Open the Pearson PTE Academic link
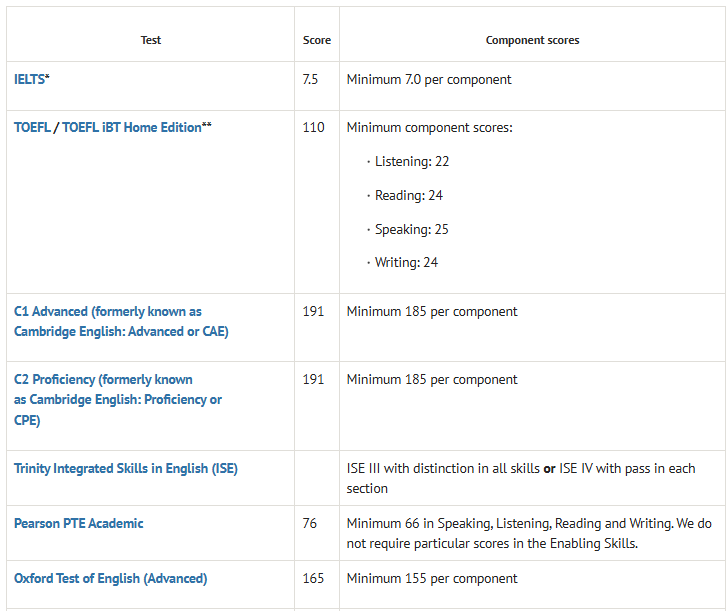This screenshot has width=728, height=611. click(x=79, y=523)
